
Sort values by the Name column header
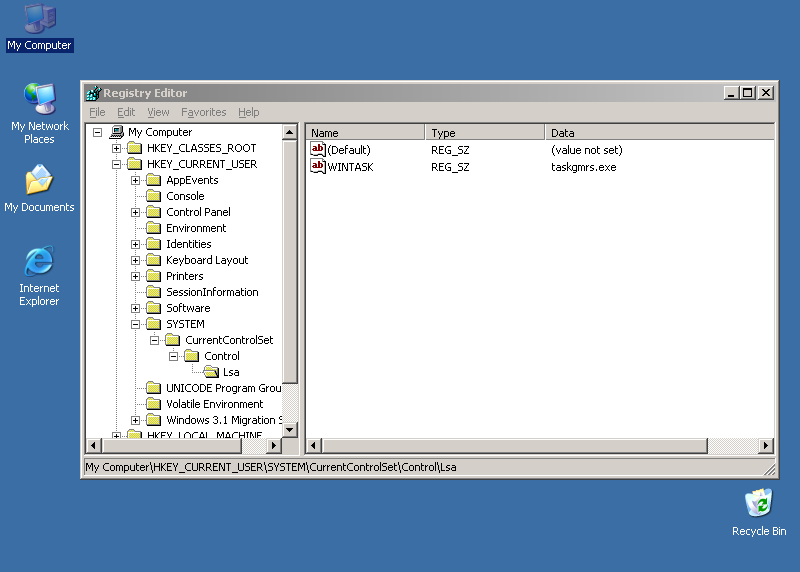click(x=365, y=133)
